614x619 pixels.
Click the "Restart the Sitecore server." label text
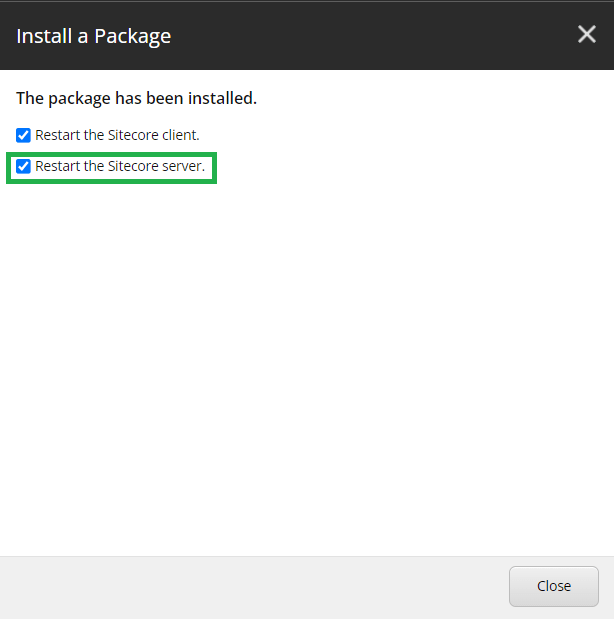coord(120,166)
